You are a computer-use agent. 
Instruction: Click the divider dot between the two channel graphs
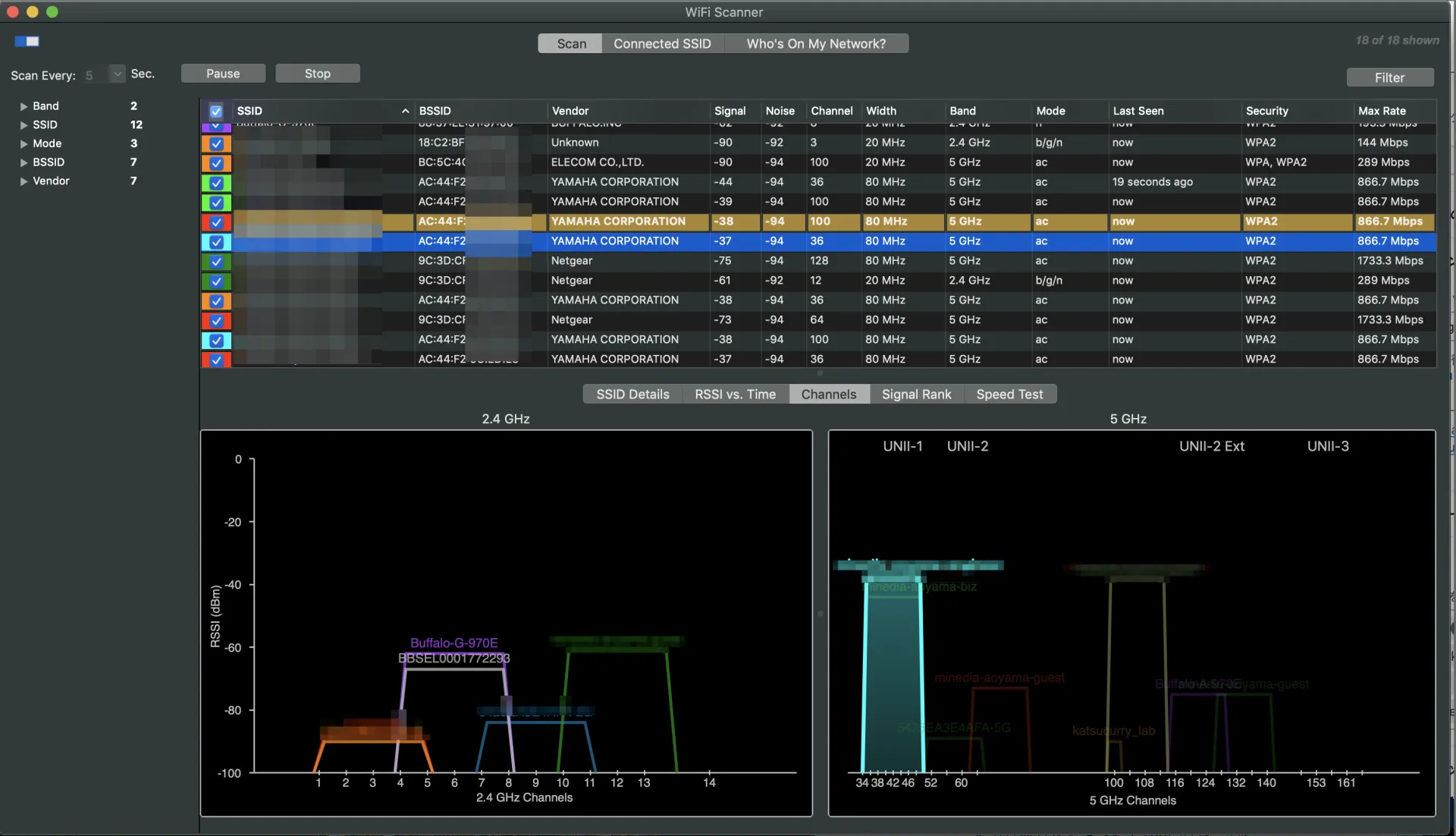pyautogui.click(x=820, y=613)
